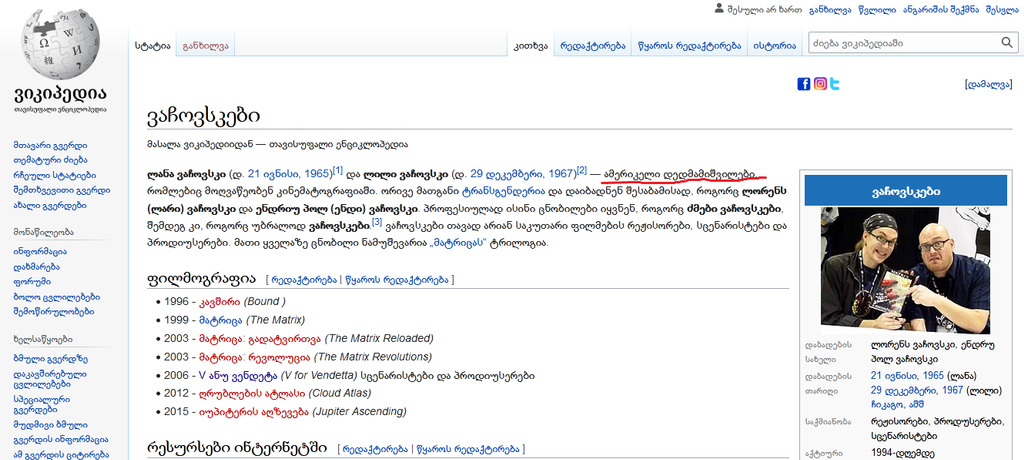The height and width of the screenshot is (460, 1024).
Task: Open ინფორმაცია in sidebar
Action: point(40,252)
